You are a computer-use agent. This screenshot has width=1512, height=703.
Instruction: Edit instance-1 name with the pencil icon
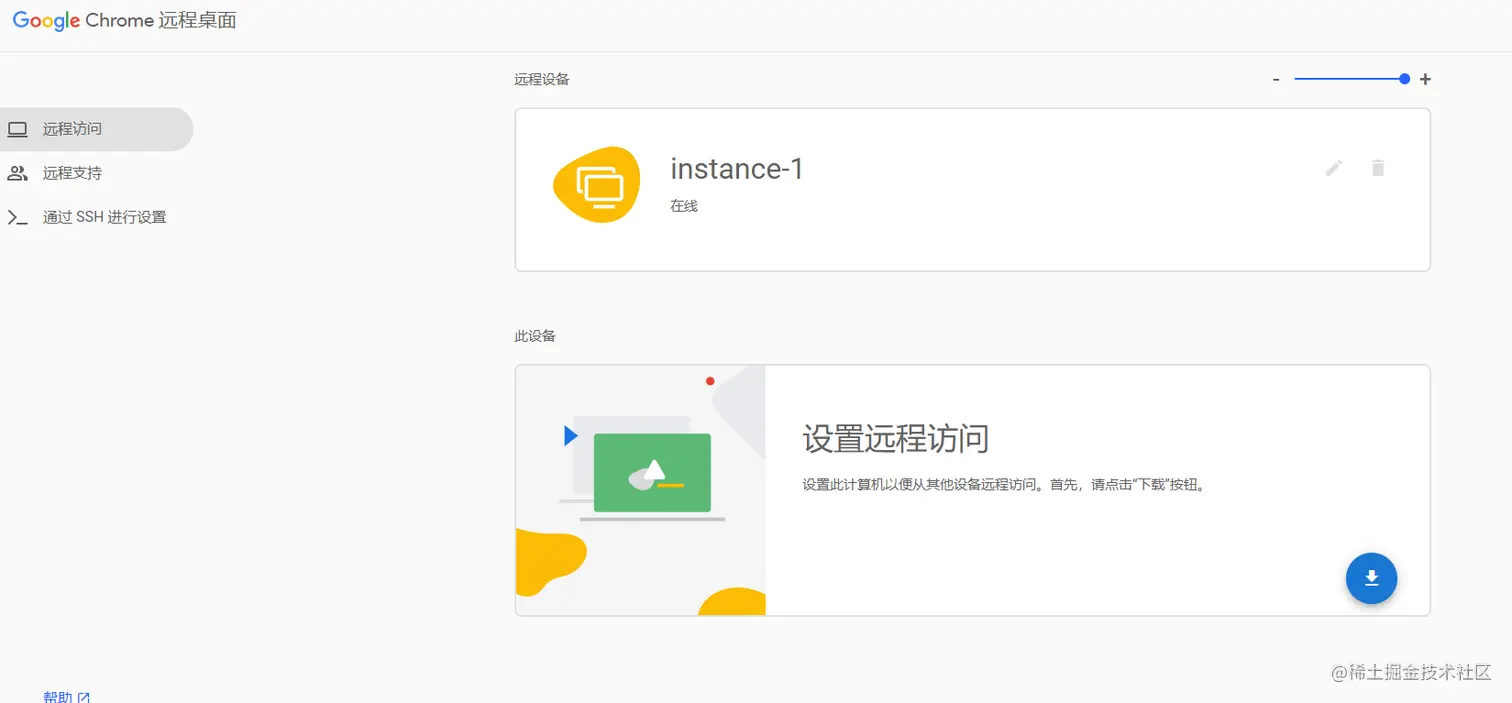1334,168
